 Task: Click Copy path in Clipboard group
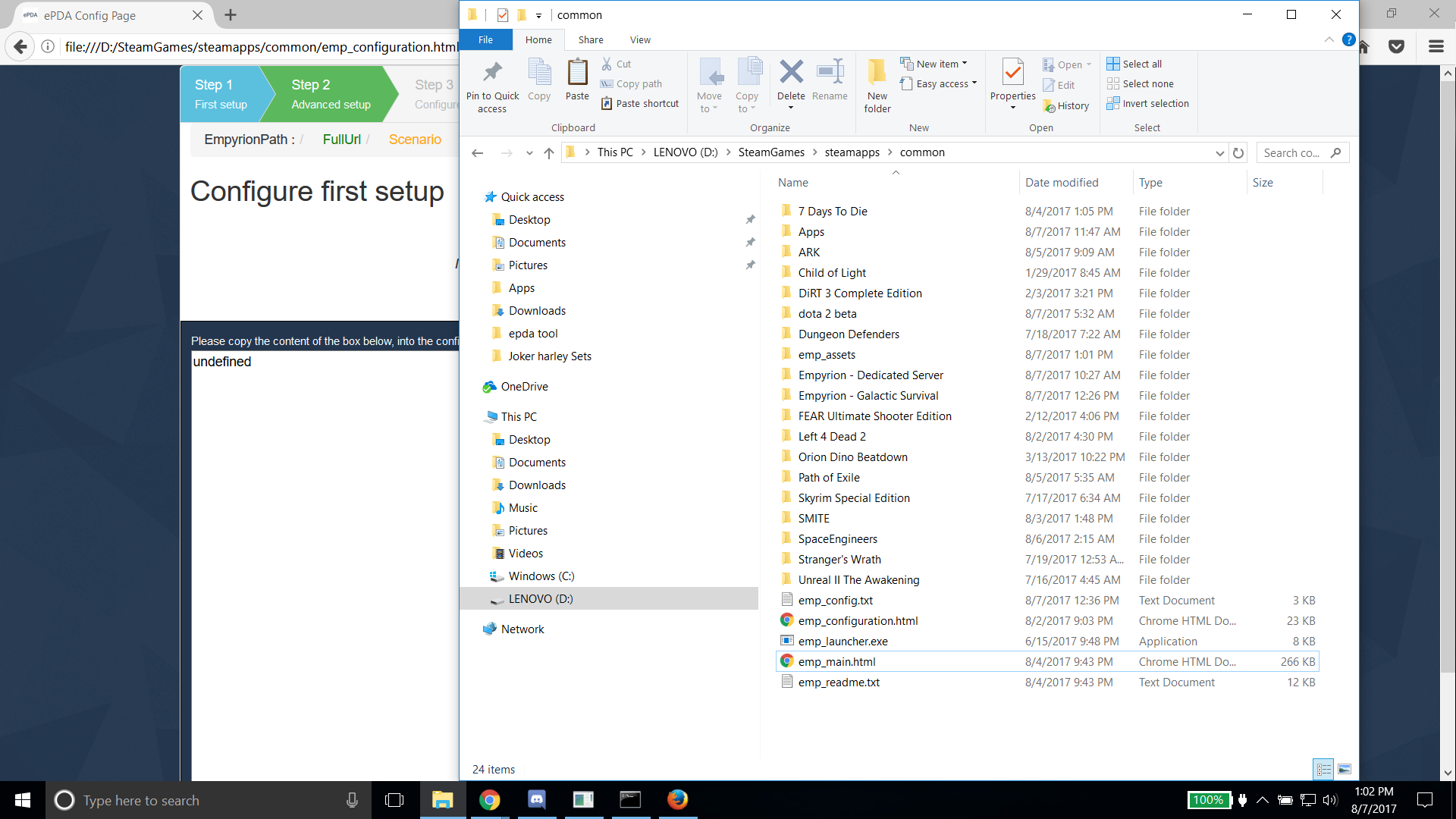click(631, 83)
